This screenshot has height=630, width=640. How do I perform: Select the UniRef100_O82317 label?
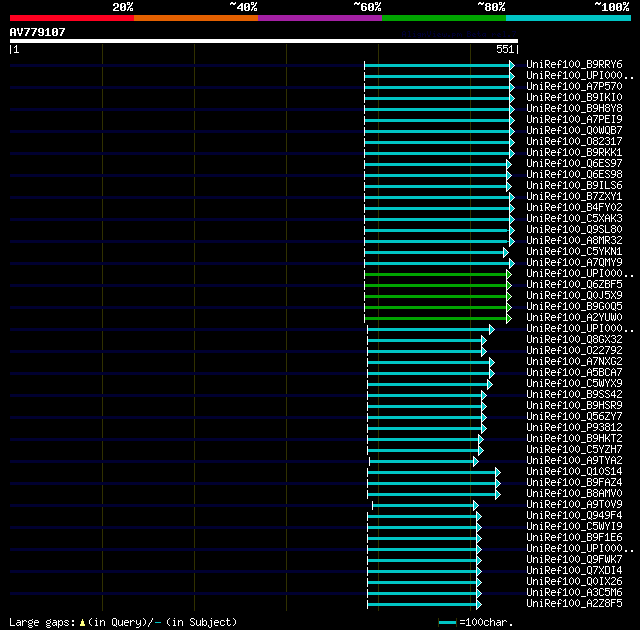(x=574, y=142)
